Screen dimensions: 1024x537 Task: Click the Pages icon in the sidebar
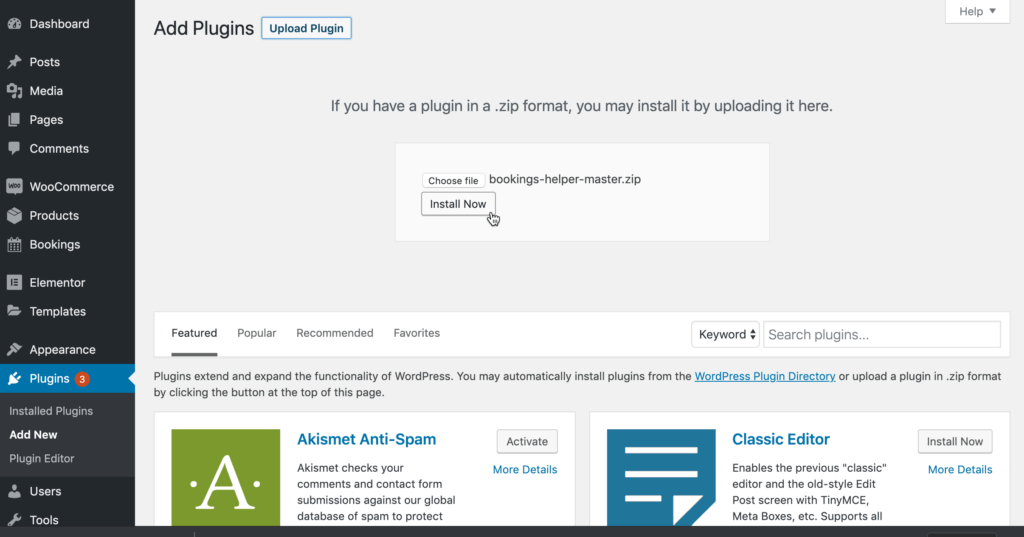click(x=14, y=120)
